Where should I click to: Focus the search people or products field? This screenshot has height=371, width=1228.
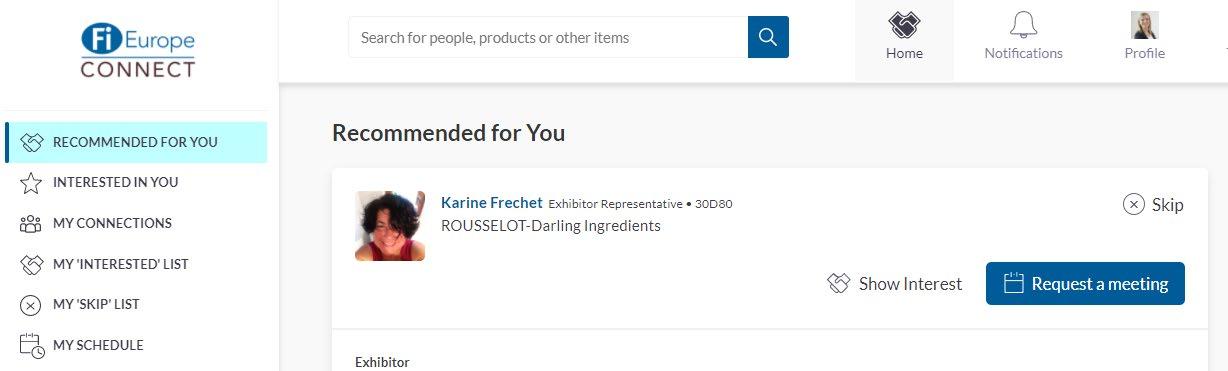(548, 37)
